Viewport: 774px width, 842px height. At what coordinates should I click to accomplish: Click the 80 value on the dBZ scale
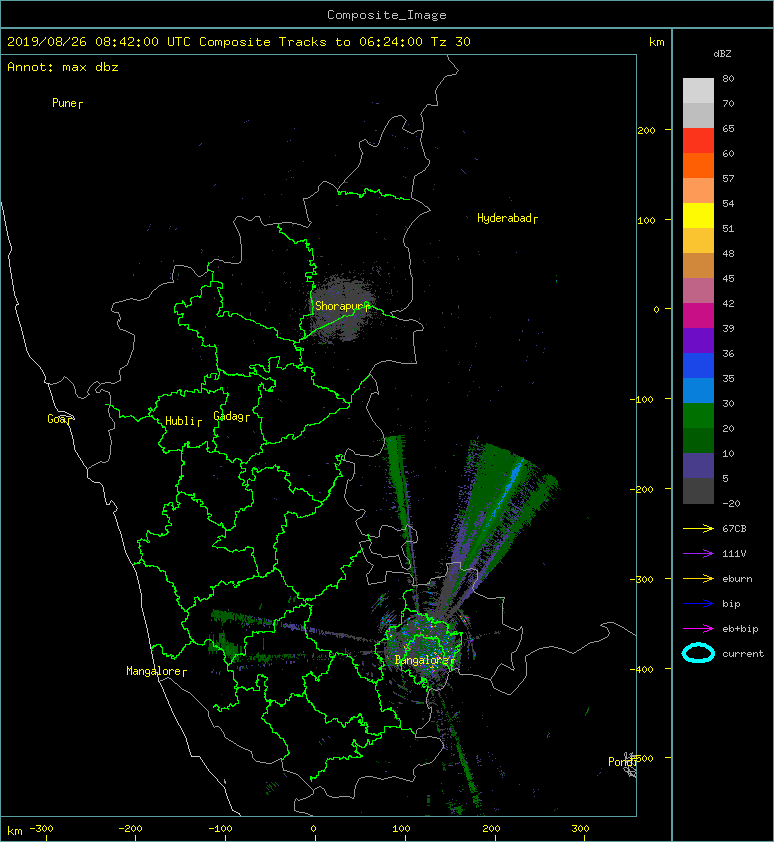(x=728, y=78)
